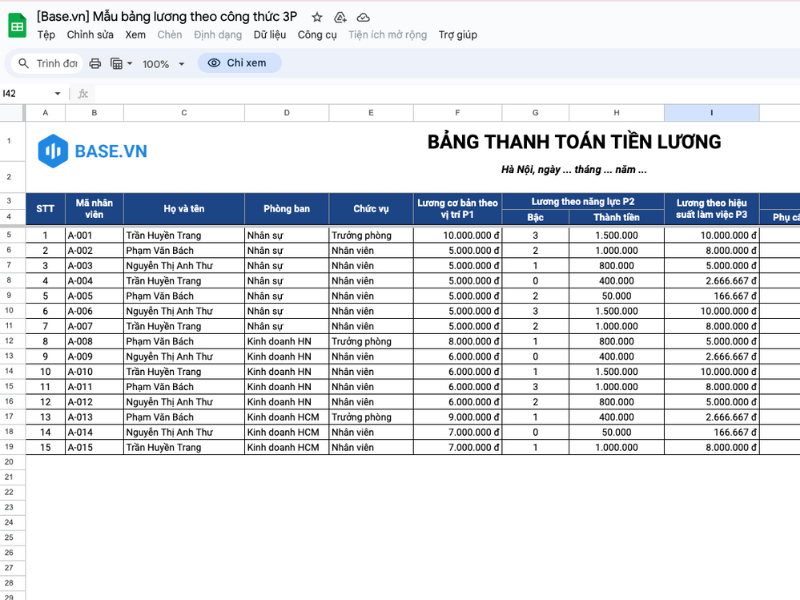
Task: Expand the print options dropdown arrow
Action: point(129,62)
